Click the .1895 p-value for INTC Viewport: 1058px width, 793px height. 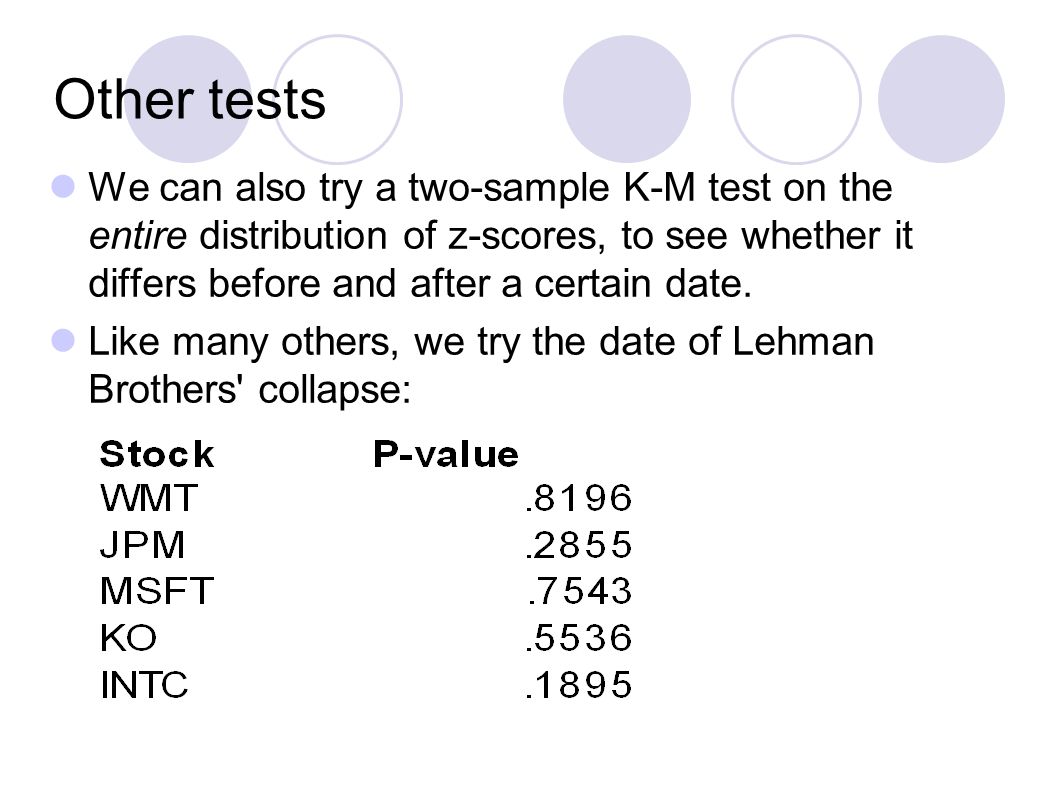[578, 684]
